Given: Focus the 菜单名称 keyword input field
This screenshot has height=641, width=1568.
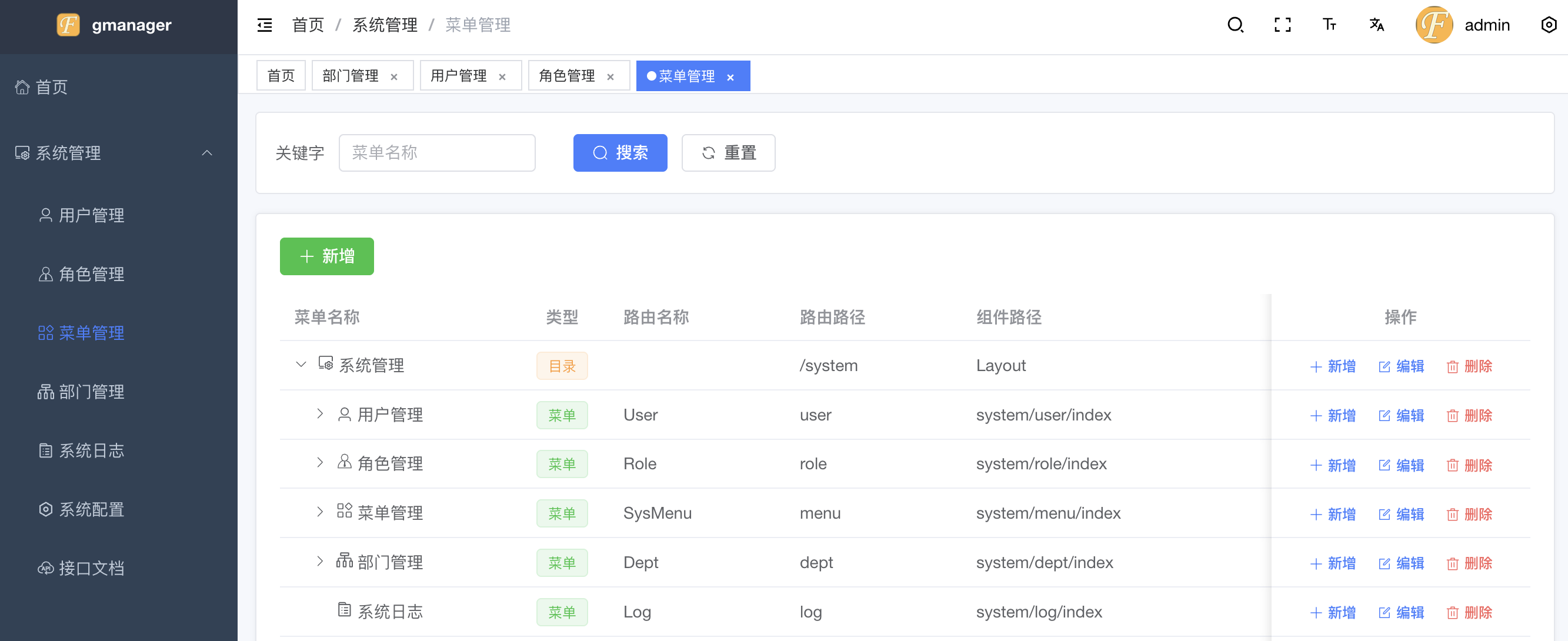Looking at the screenshot, I should tap(436, 153).
